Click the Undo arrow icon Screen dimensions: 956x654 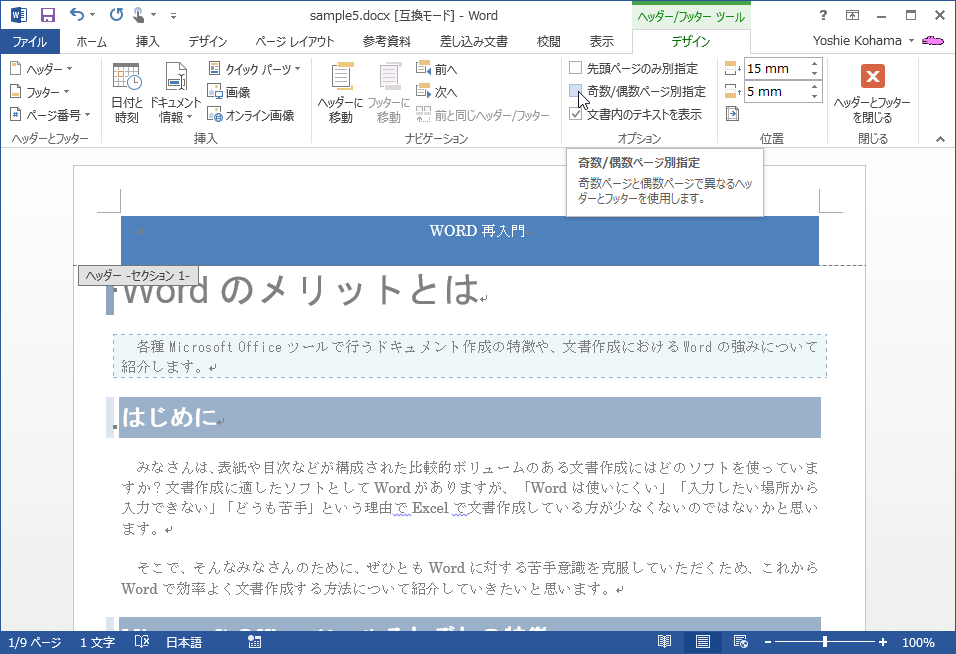76,15
